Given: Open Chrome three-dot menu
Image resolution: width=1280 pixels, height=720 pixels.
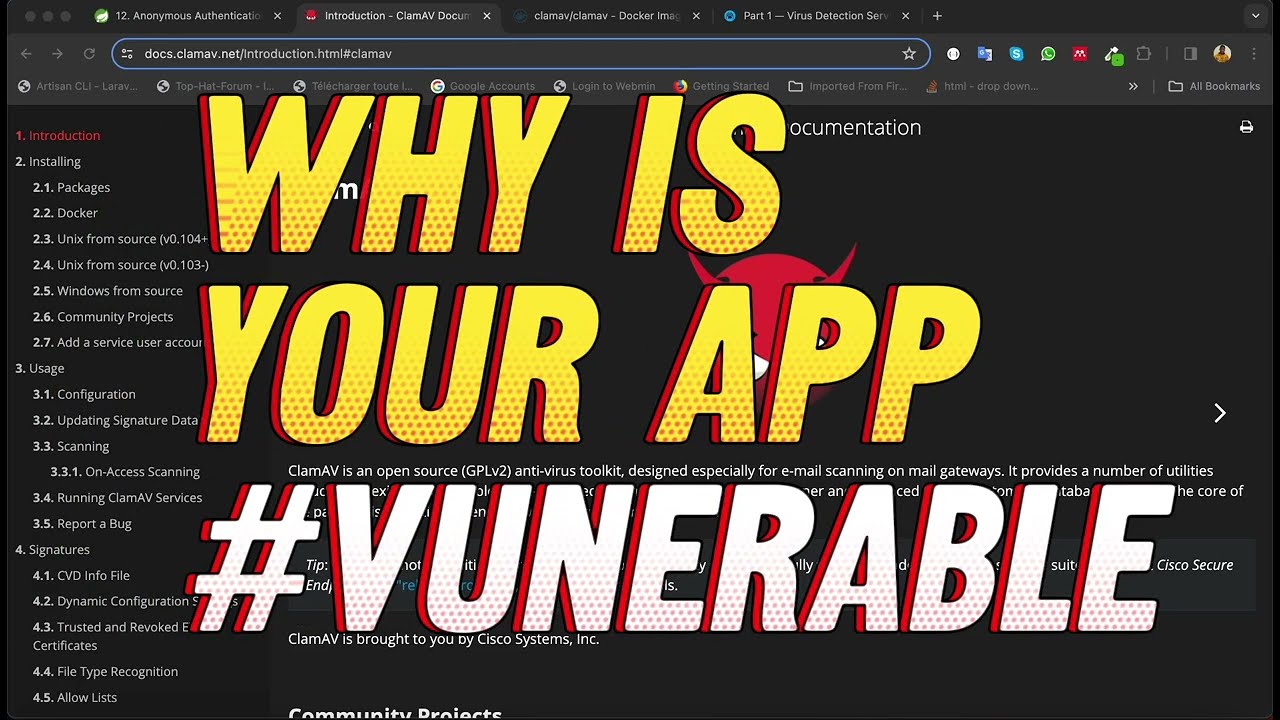Looking at the screenshot, I should [x=1254, y=54].
